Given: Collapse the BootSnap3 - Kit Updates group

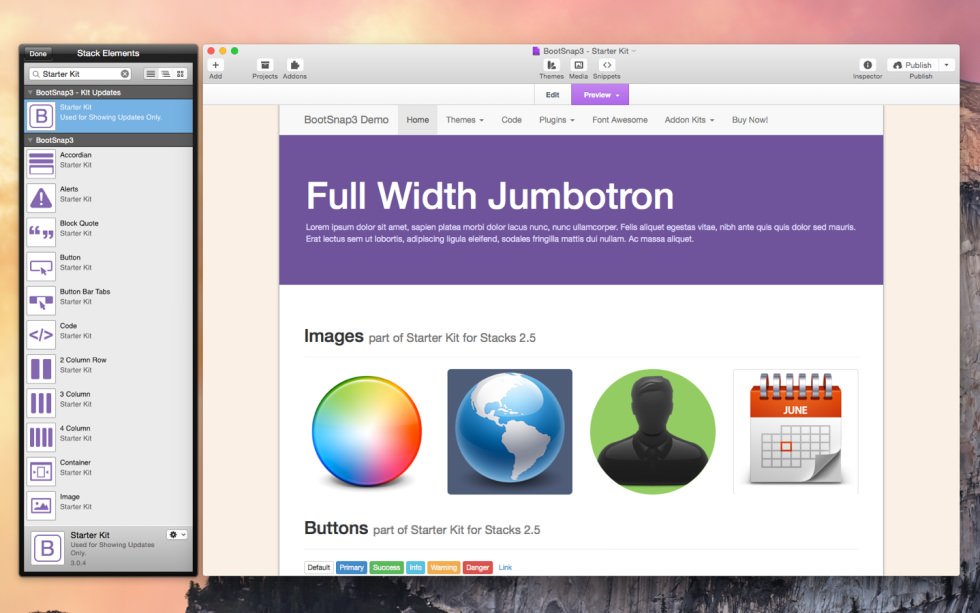Looking at the screenshot, I should 30,92.
